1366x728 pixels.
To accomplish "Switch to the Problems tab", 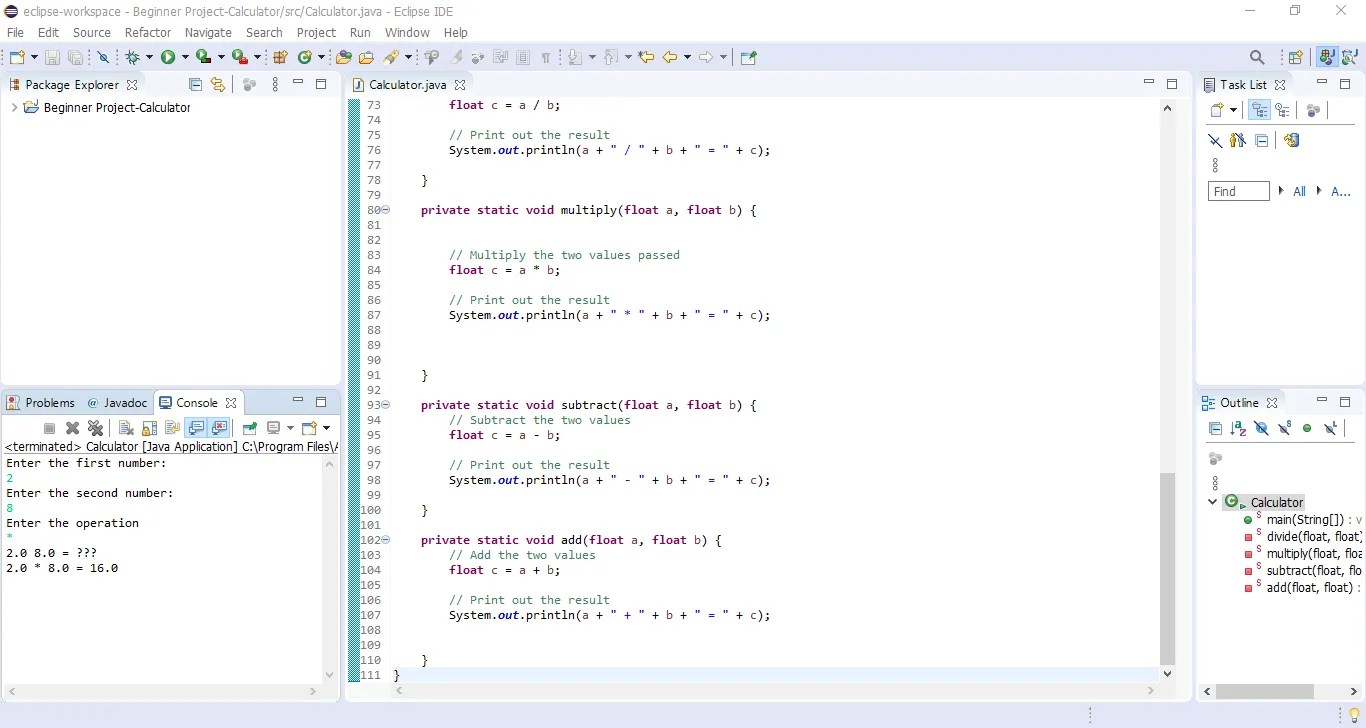I will (50, 403).
